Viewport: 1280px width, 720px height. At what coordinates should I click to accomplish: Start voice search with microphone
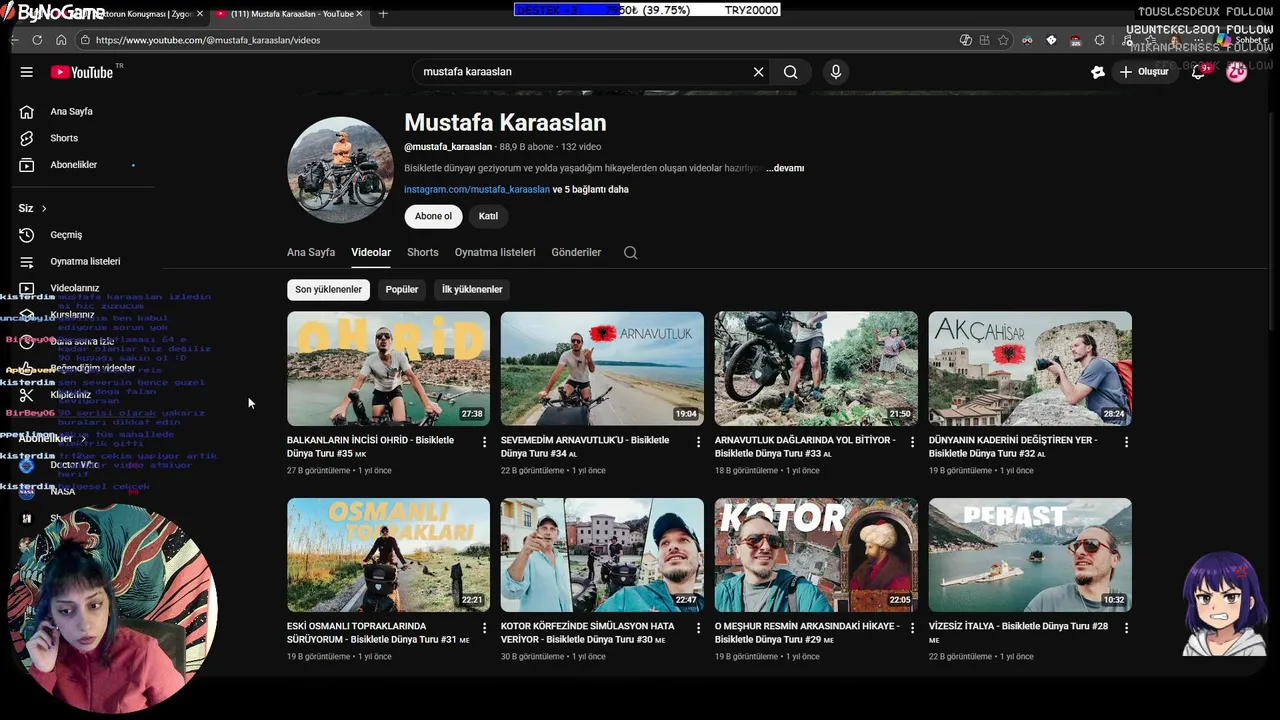pyautogui.click(x=836, y=72)
